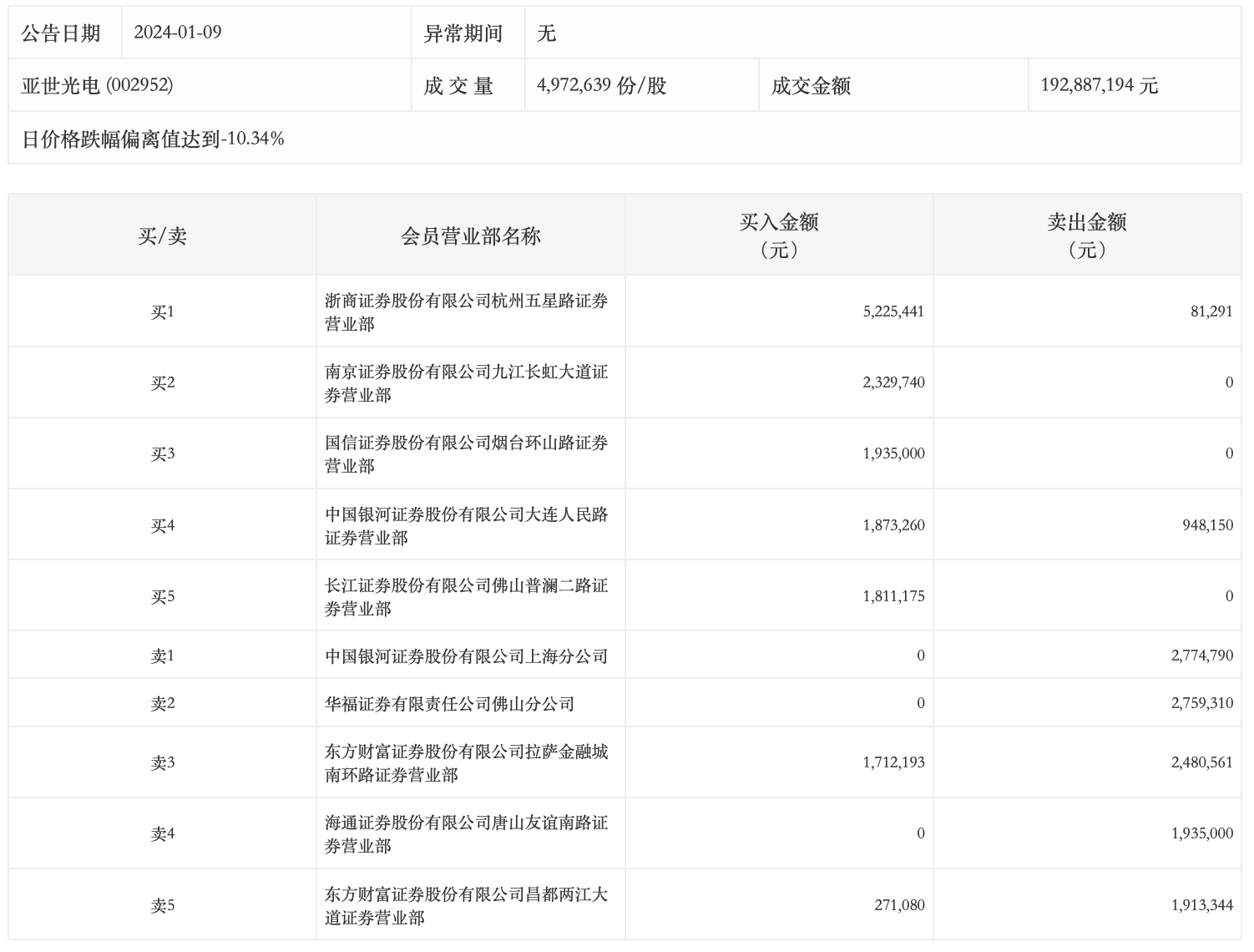Select sell amount 2,774,790

(1201, 656)
